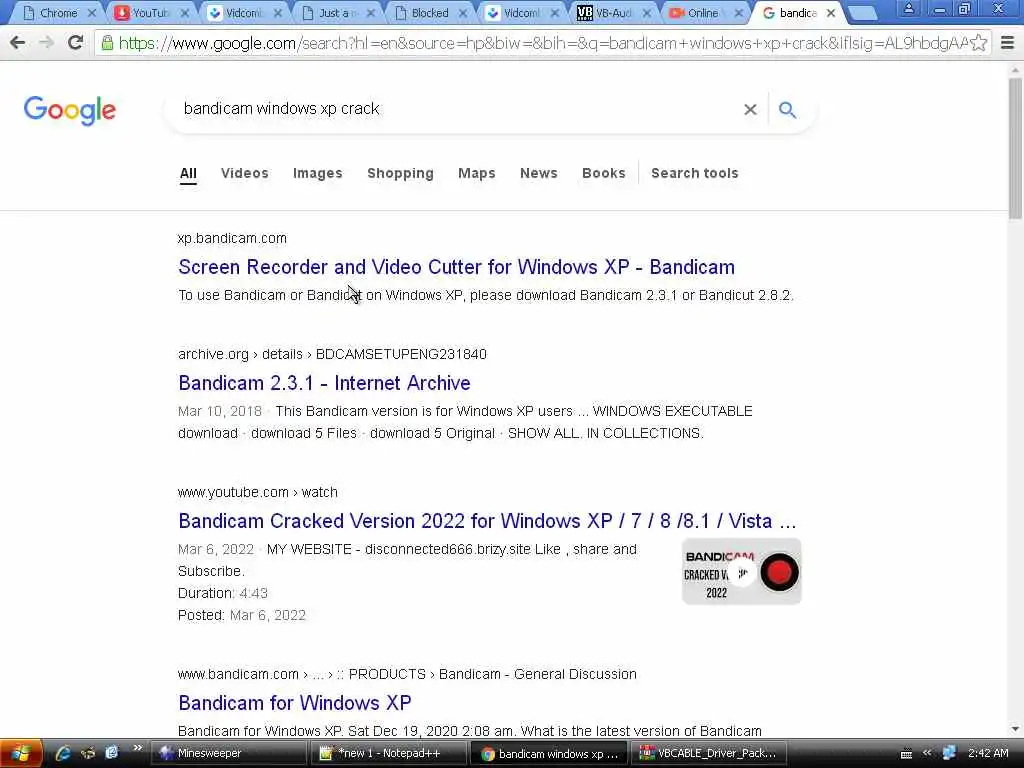
Task: Expand hidden tray icons chevron
Action: coord(927,753)
